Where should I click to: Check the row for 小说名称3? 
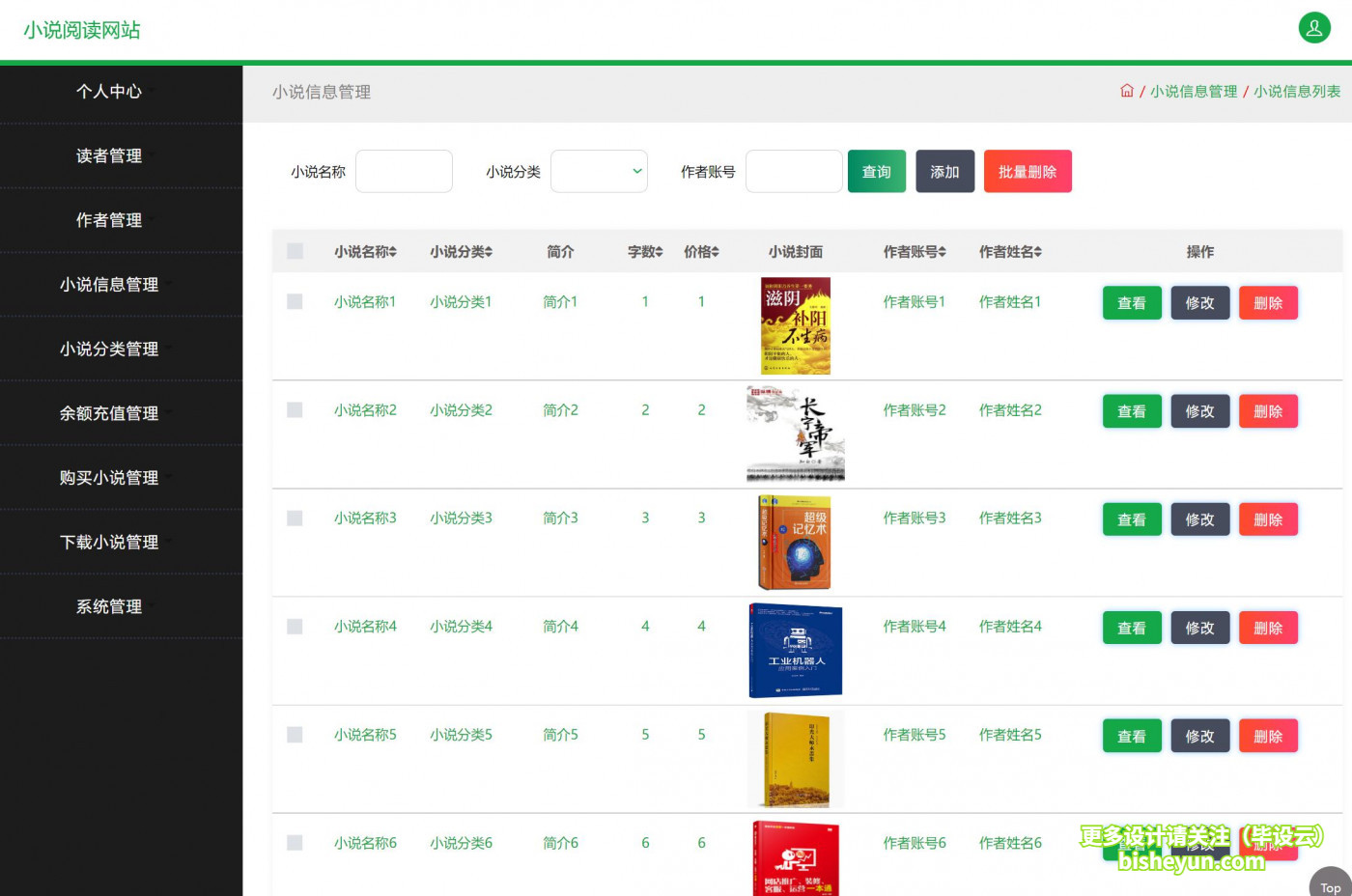296,518
